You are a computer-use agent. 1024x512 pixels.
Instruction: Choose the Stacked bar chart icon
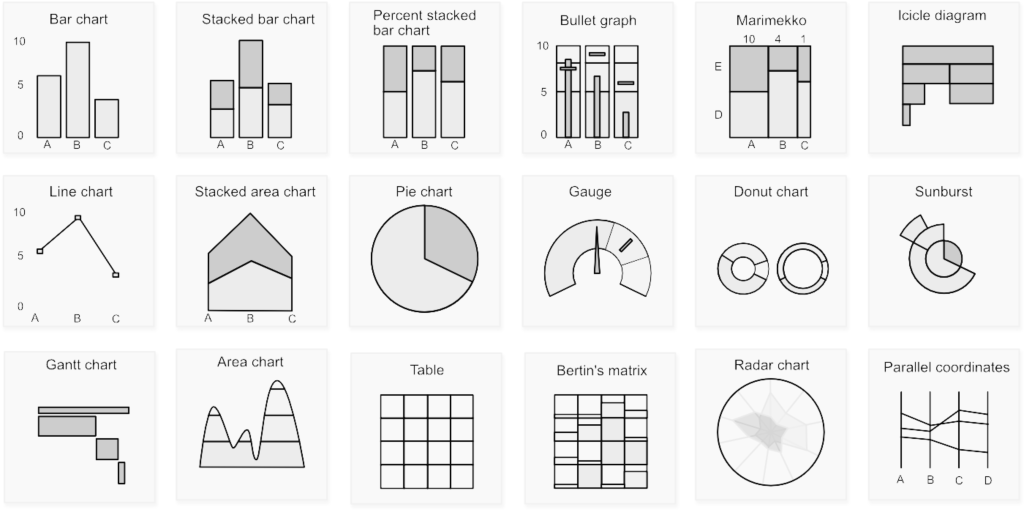click(x=250, y=90)
